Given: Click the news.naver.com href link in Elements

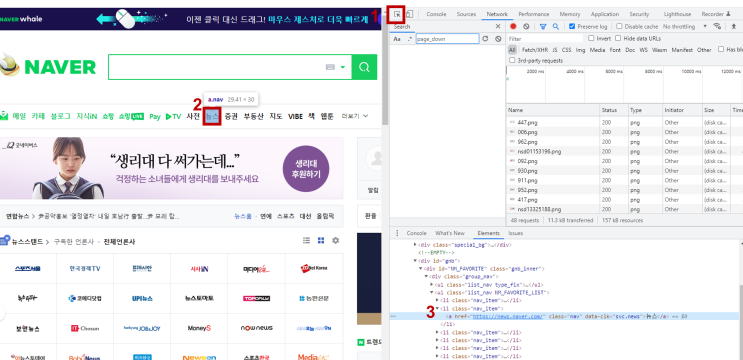Looking at the screenshot, I should [508, 316].
